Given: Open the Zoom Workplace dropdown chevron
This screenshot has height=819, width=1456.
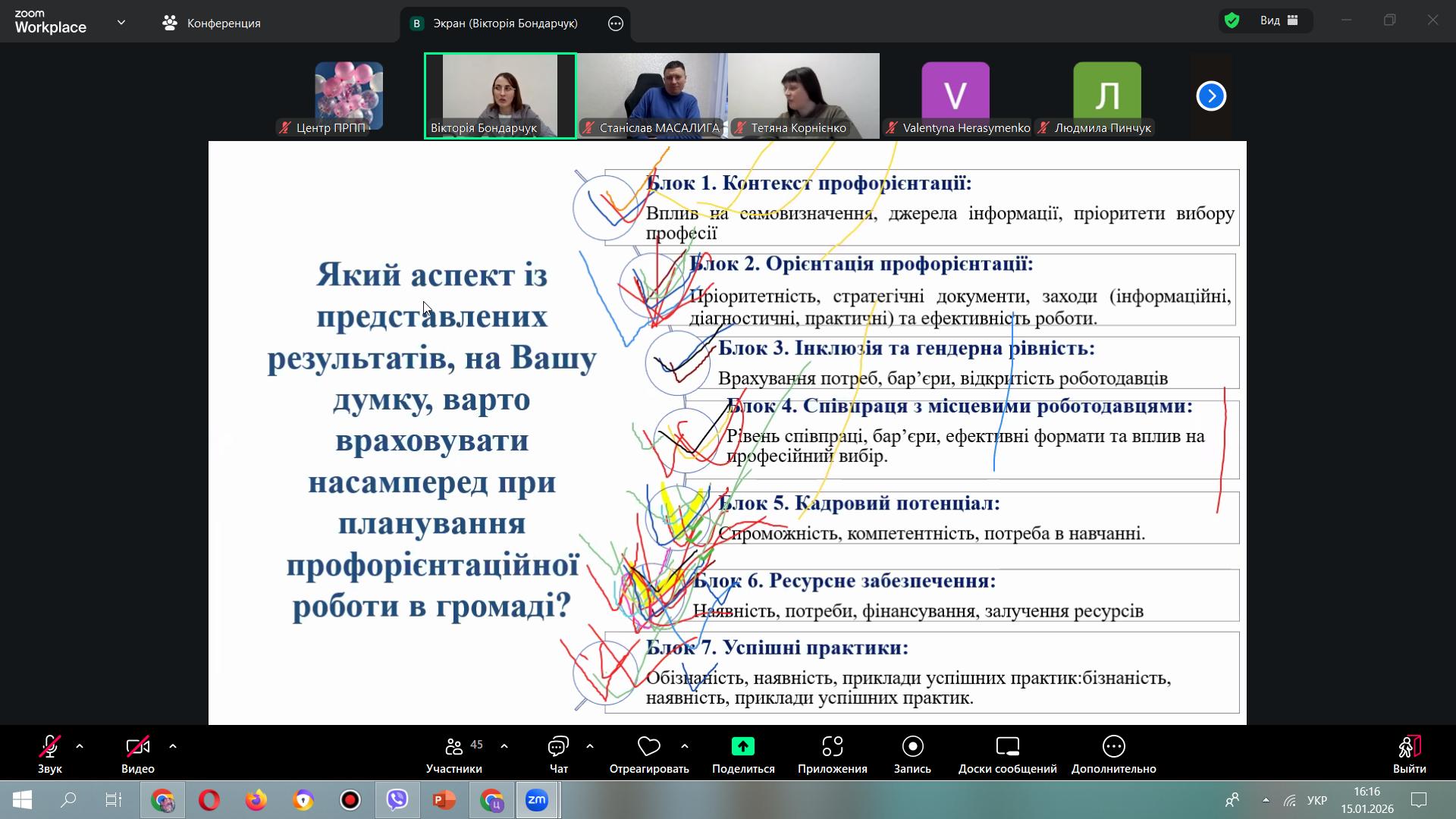Looking at the screenshot, I should [x=121, y=23].
